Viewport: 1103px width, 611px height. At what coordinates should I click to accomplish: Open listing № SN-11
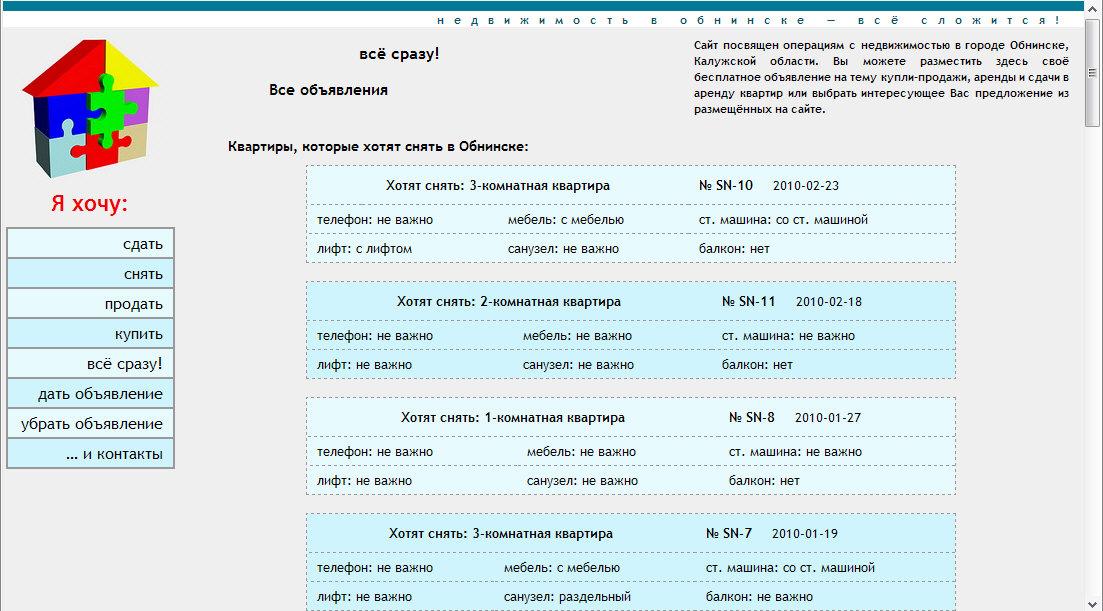point(748,302)
